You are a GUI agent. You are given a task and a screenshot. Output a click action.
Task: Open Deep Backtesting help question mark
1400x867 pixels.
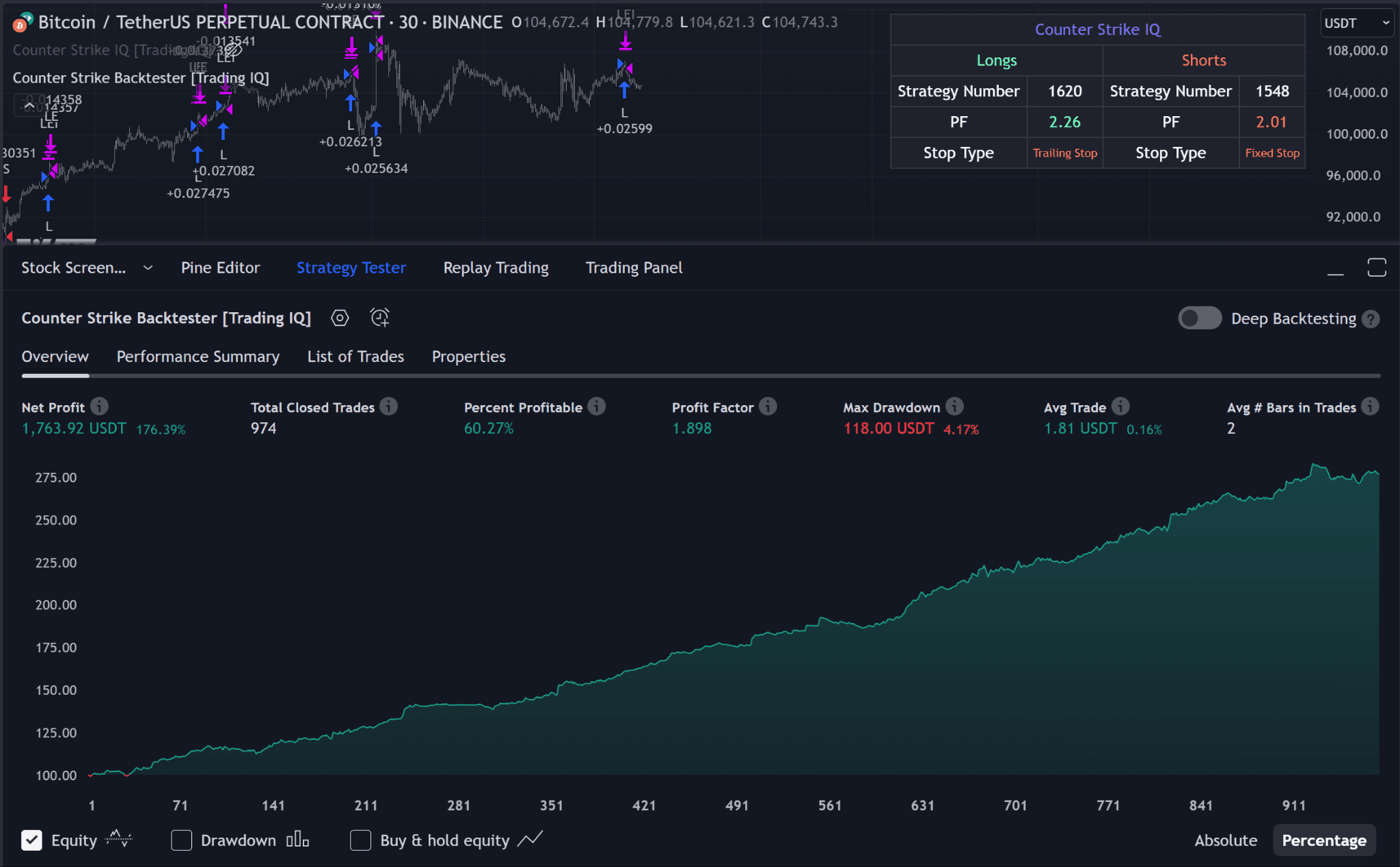click(x=1371, y=319)
